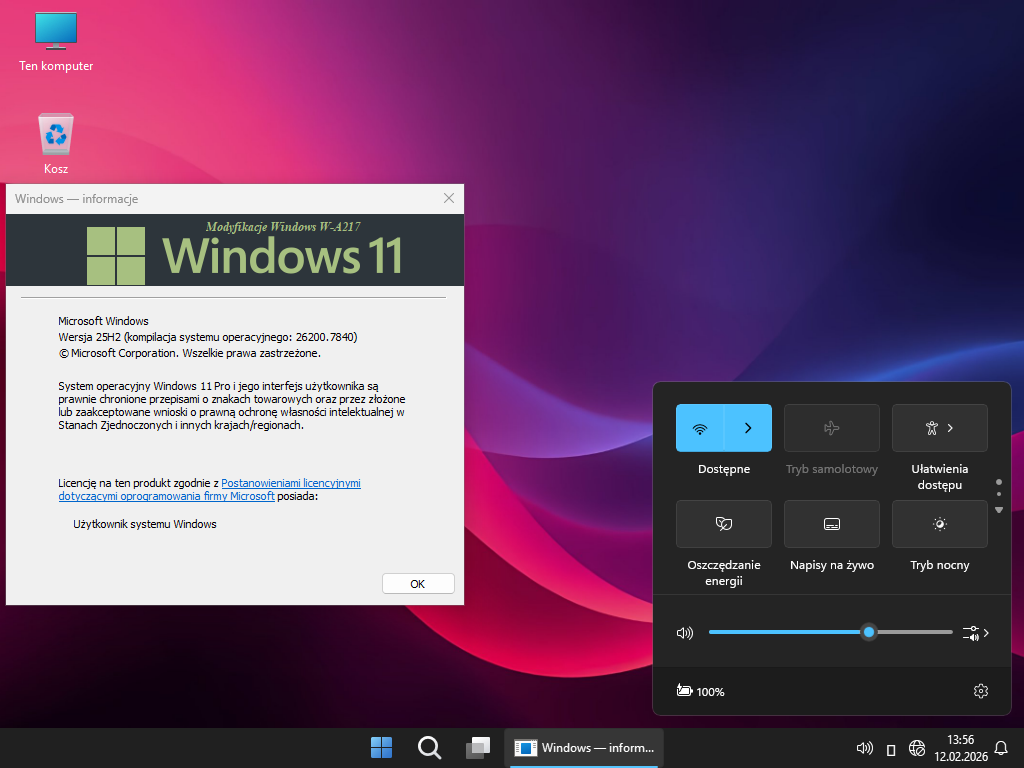The width and height of the screenshot is (1024, 768).
Task: Click the volume slider track
Action: tap(790, 632)
